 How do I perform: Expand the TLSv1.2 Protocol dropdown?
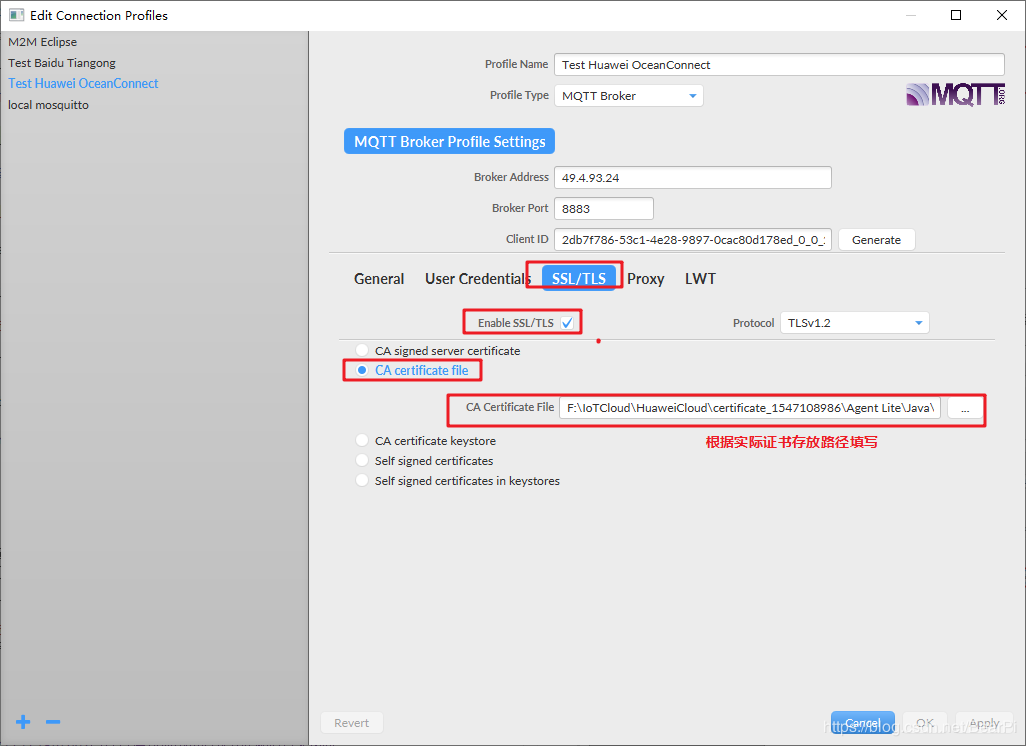(x=855, y=323)
